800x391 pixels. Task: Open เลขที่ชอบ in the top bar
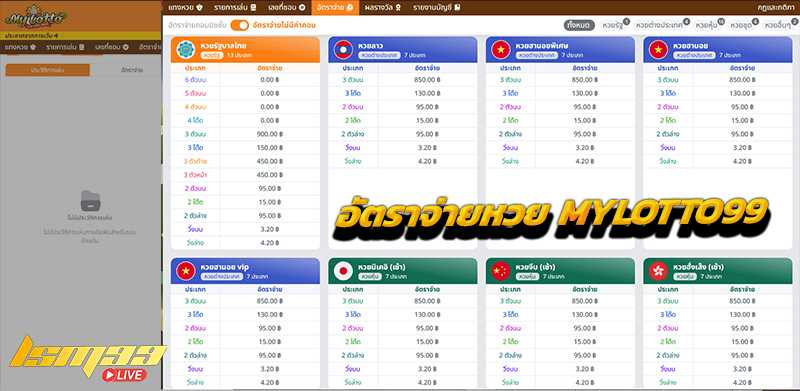click(286, 8)
